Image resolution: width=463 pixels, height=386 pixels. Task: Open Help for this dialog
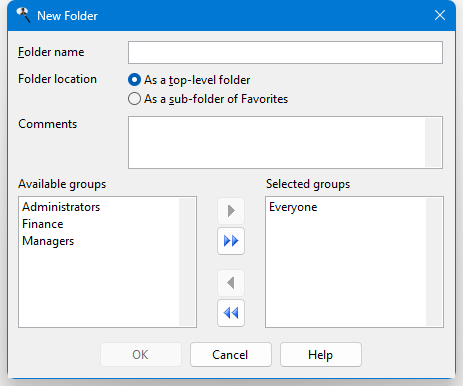coord(321,355)
